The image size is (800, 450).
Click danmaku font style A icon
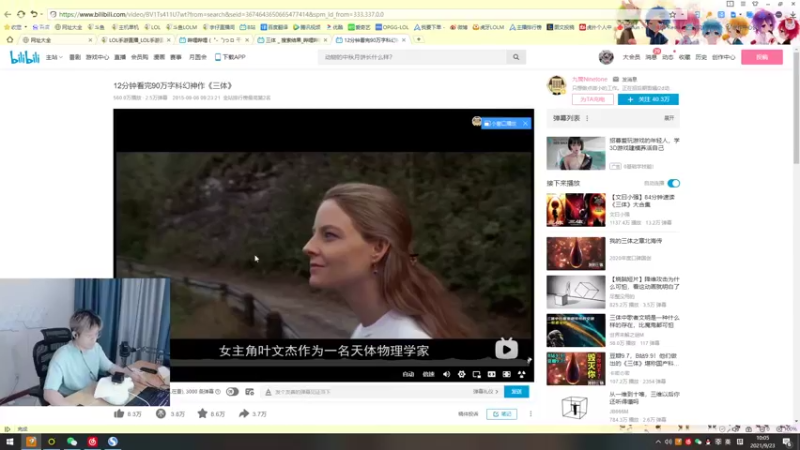[x=268, y=392]
